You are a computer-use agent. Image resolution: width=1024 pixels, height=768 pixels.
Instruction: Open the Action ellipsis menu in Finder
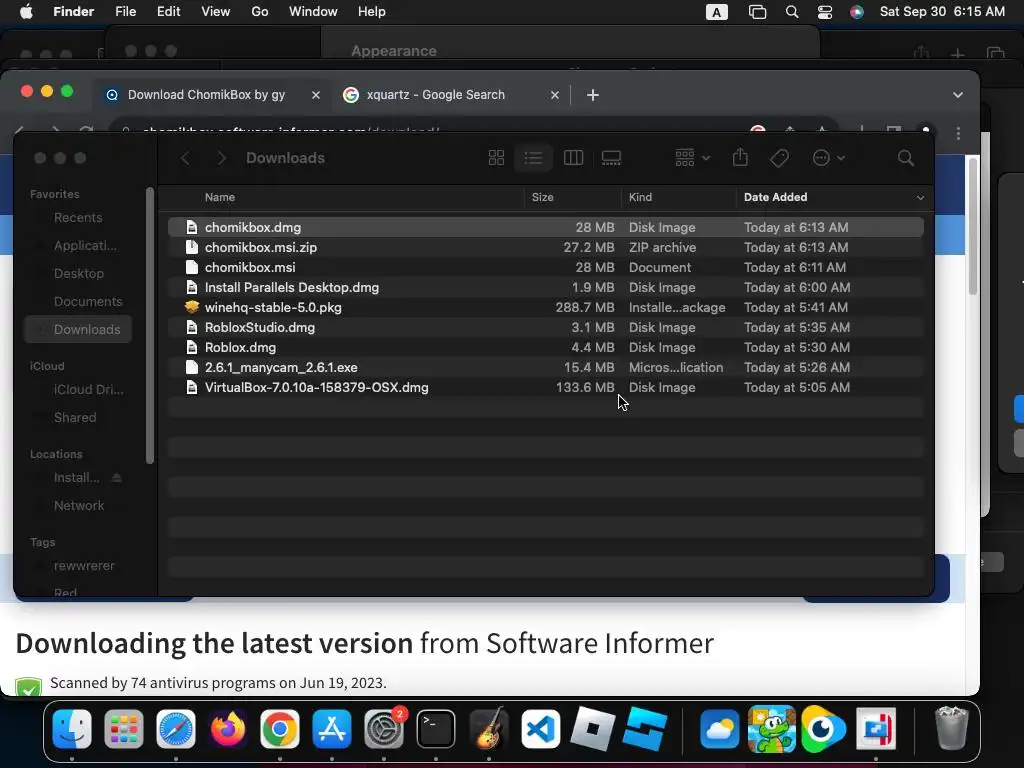(x=829, y=158)
